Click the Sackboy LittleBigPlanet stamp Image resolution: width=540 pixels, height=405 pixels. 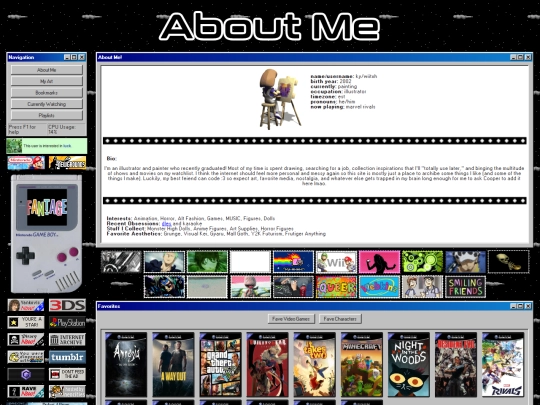pos(250,287)
